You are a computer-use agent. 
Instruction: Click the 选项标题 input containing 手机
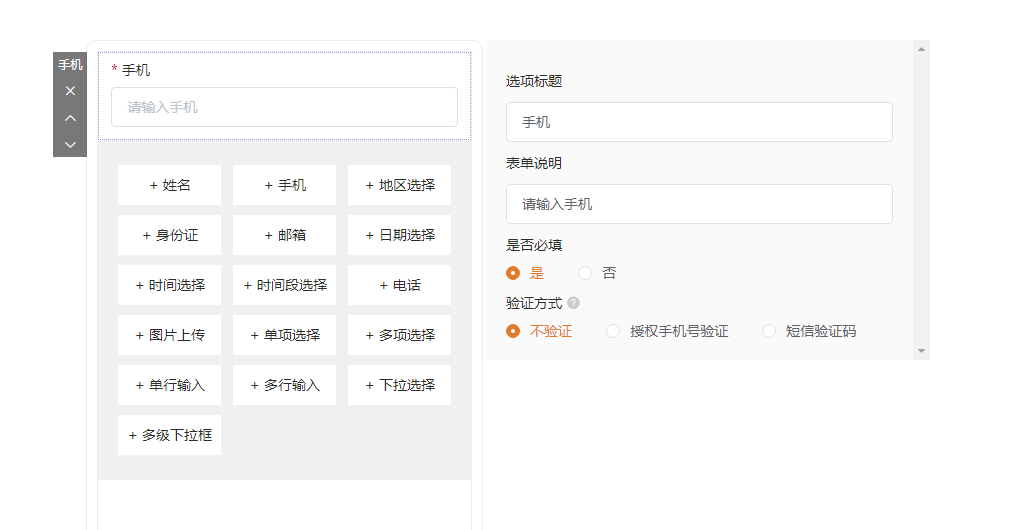(698, 122)
